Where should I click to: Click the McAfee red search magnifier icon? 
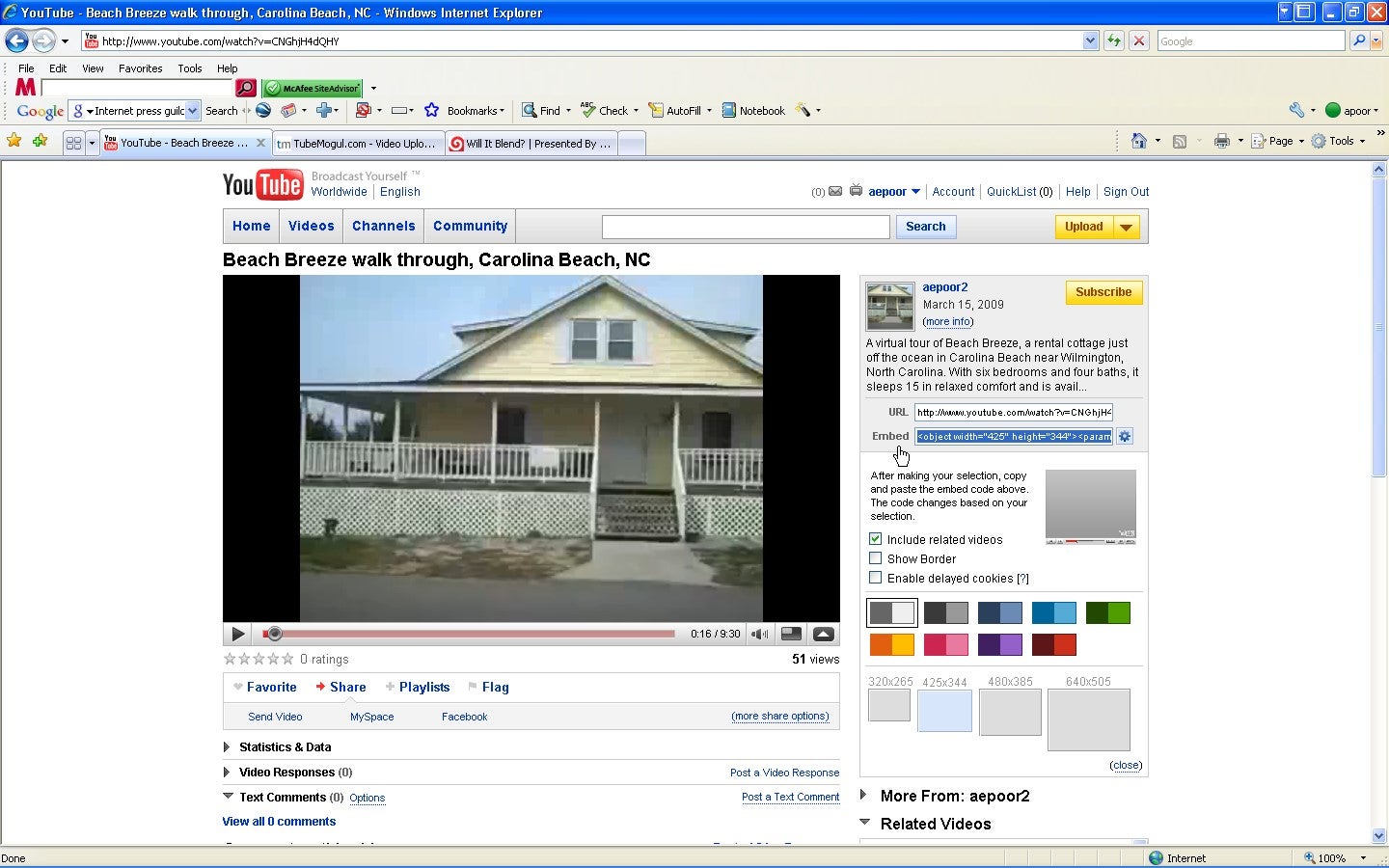[246, 88]
